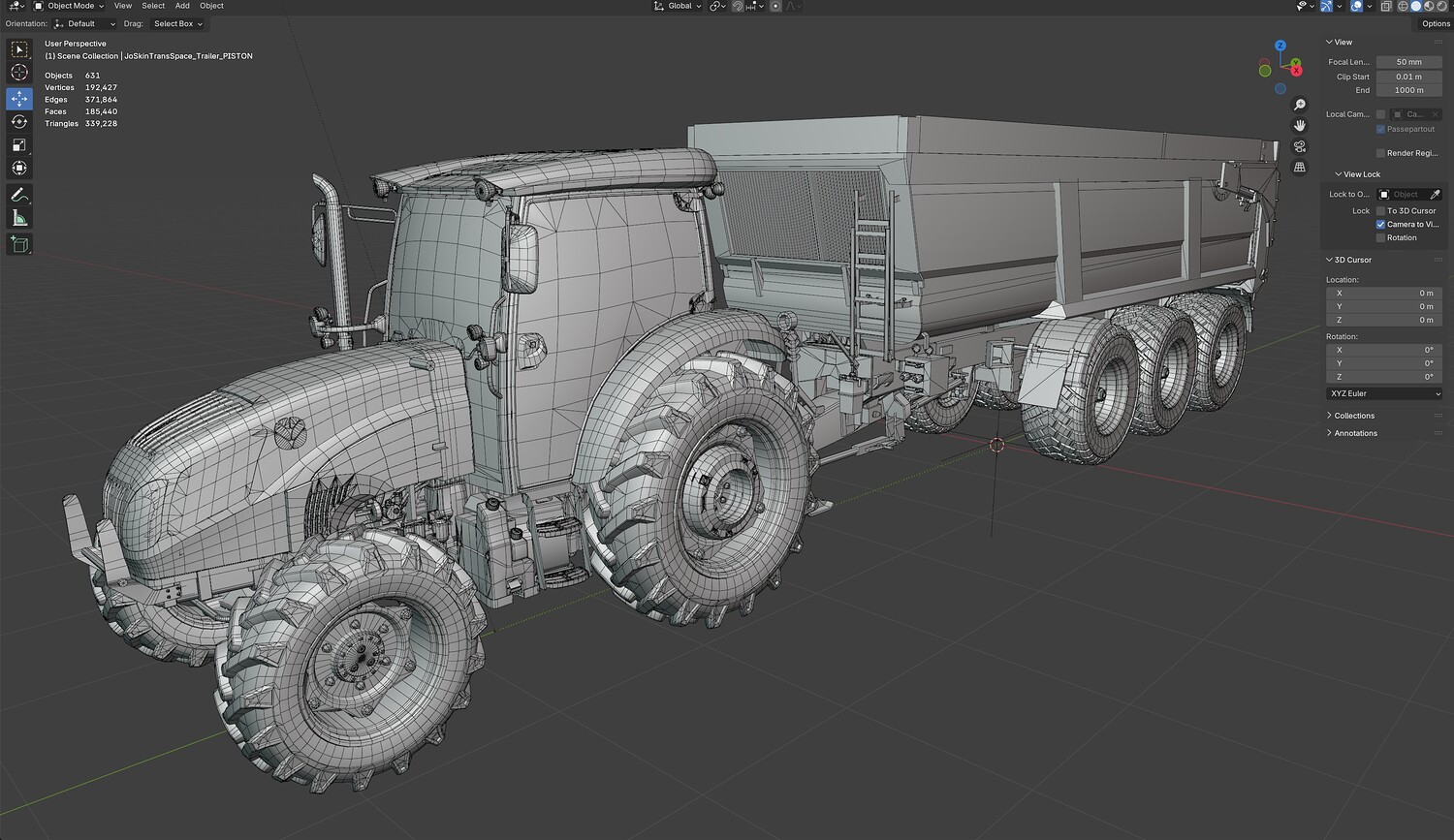Choose the Measure ruler tool
The width and height of the screenshot is (1454, 840).
tap(19, 218)
